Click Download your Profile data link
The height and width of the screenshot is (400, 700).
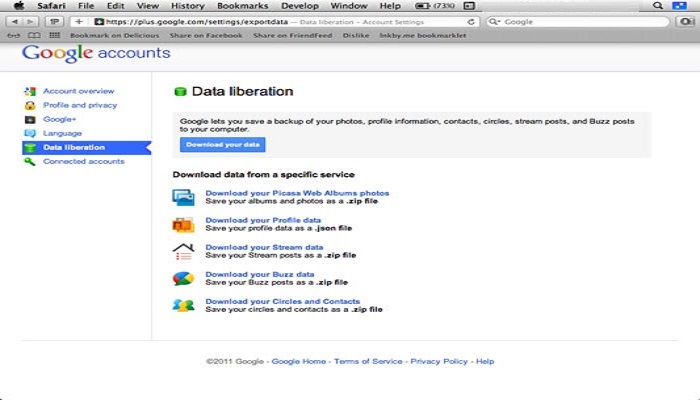point(263,220)
